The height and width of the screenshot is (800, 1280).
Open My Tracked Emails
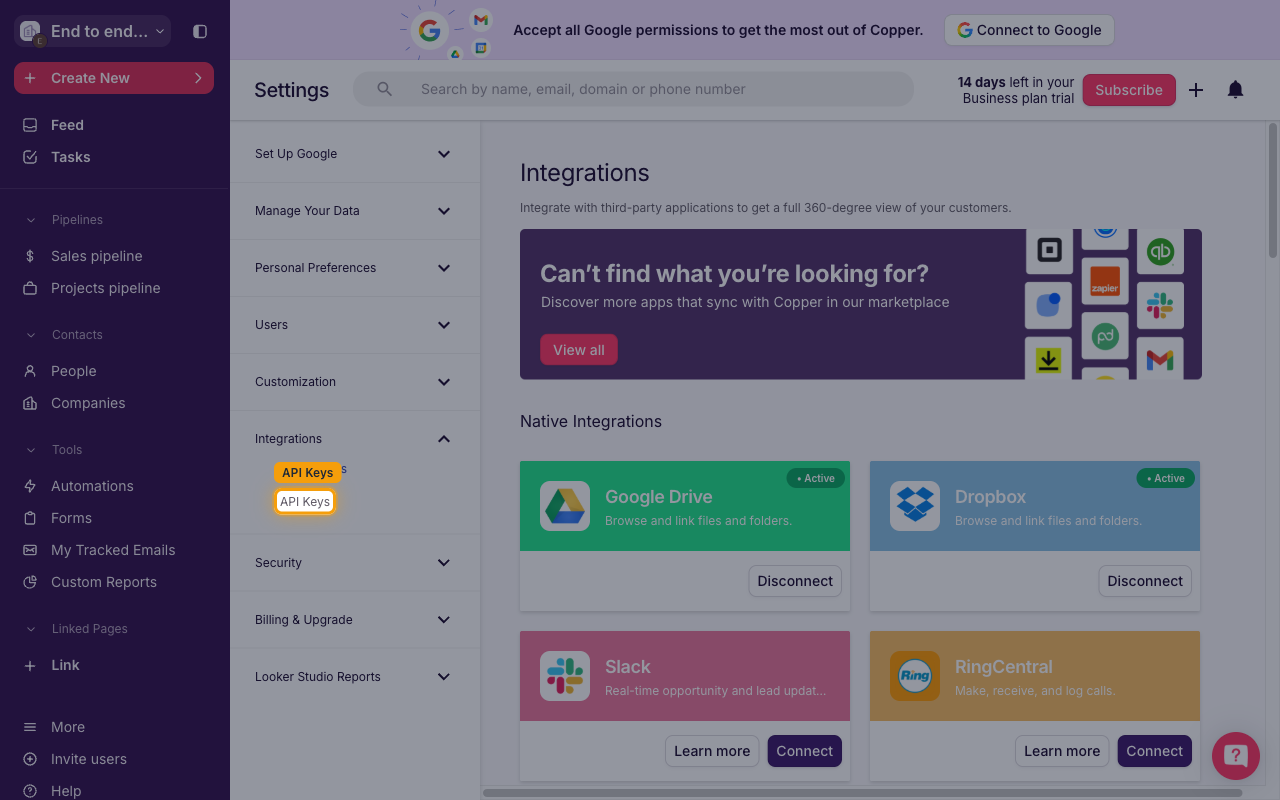(x=113, y=550)
